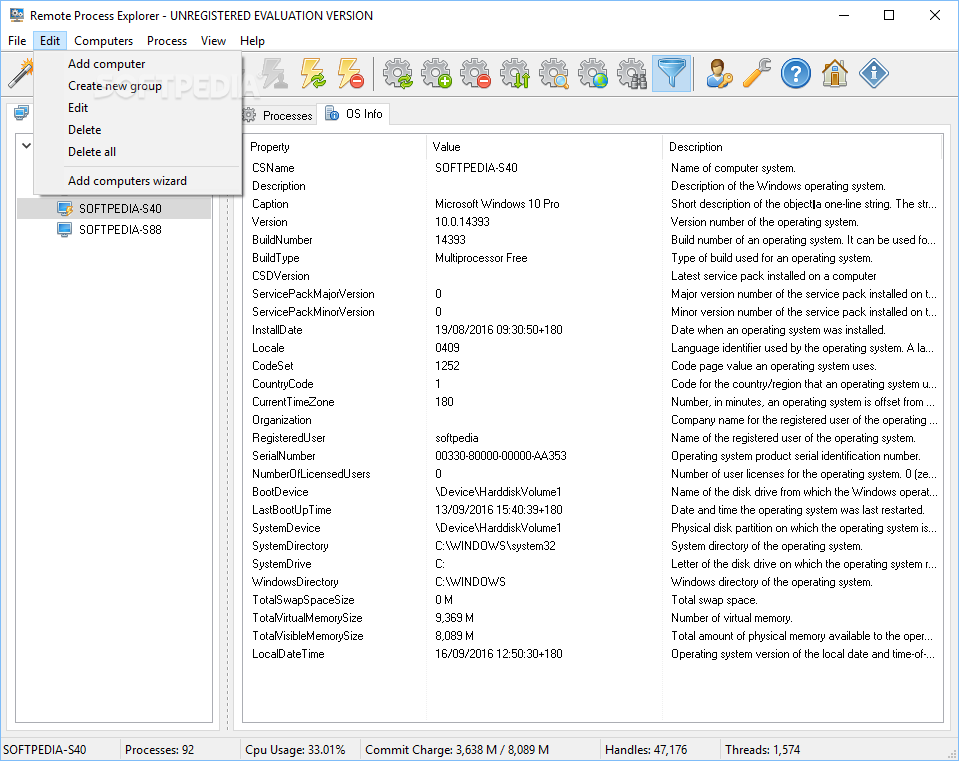Open the Computers menu
959x761 pixels.
pos(103,40)
